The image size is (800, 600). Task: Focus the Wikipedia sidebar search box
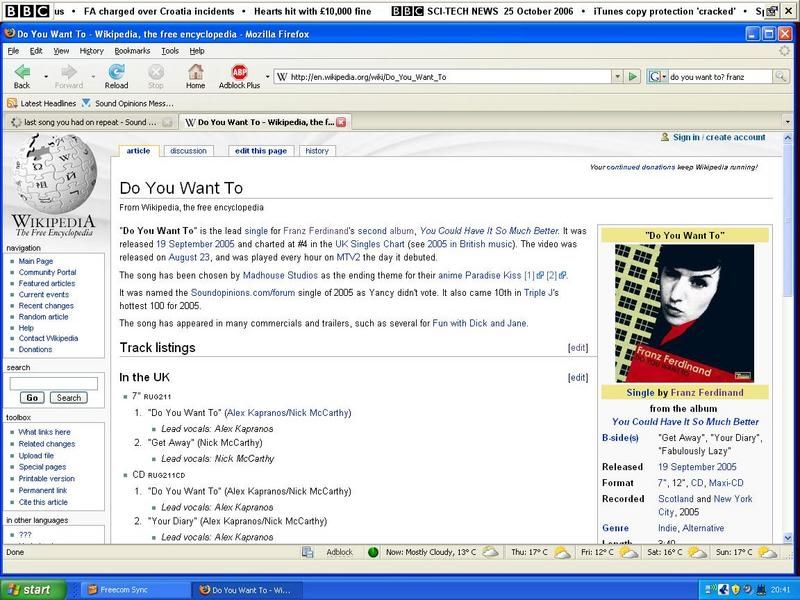(x=54, y=384)
